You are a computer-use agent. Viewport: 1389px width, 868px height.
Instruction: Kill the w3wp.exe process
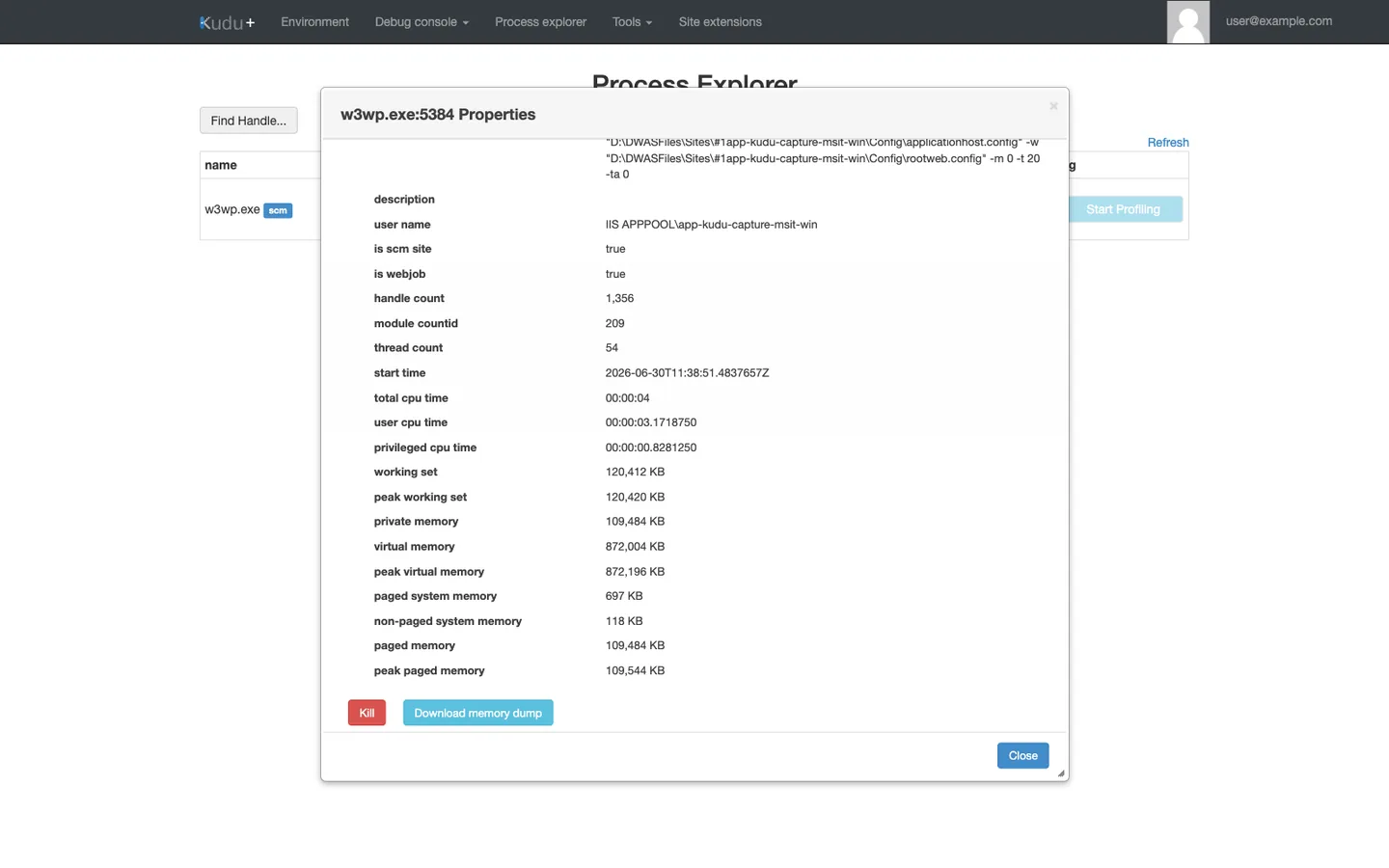click(367, 713)
